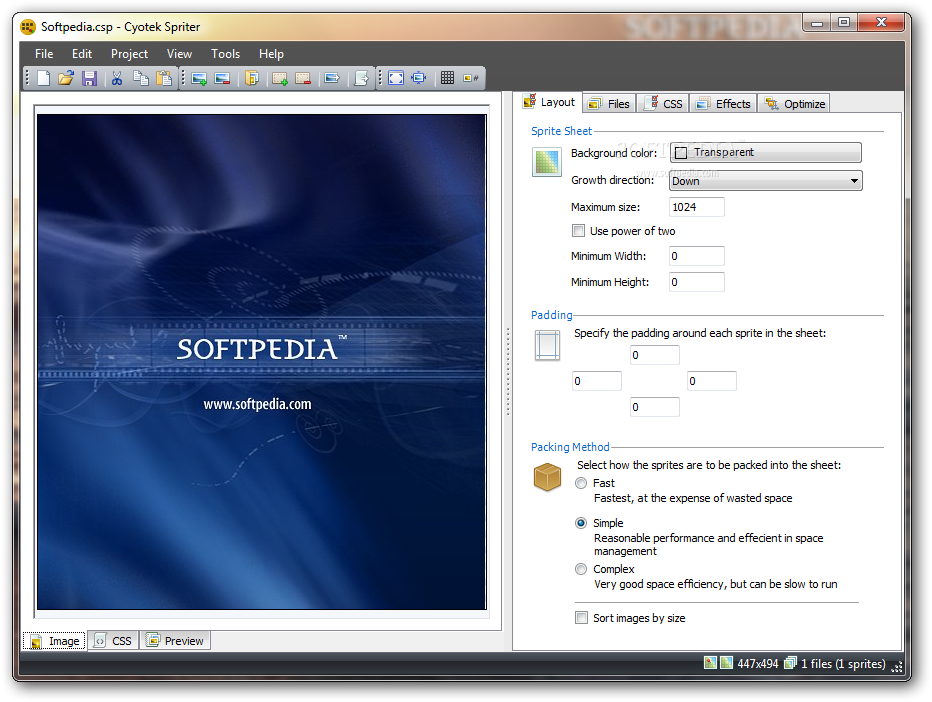The image size is (932, 702).
Task: Toggle sprite number labels icon
Action: [471, 78]
